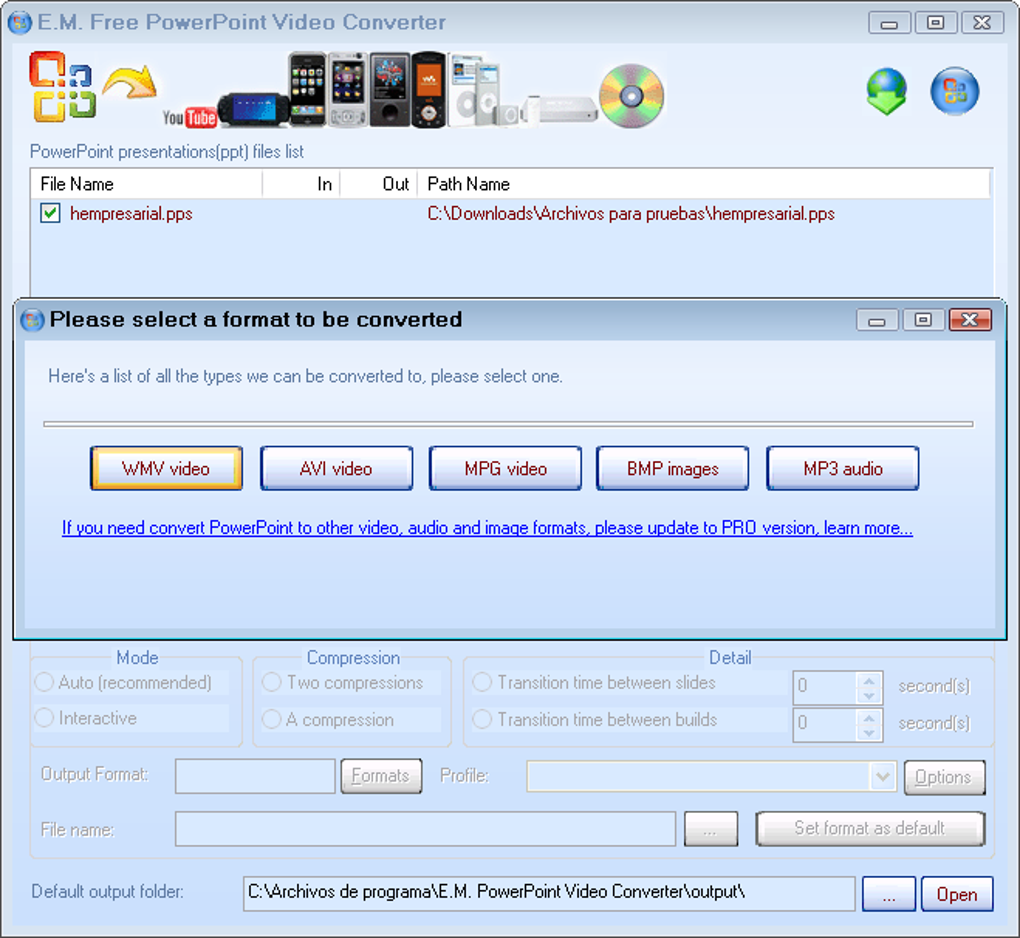Uncheck the hempresarial.pps file checkbox
1020x938 pixels.
point(50,213)
